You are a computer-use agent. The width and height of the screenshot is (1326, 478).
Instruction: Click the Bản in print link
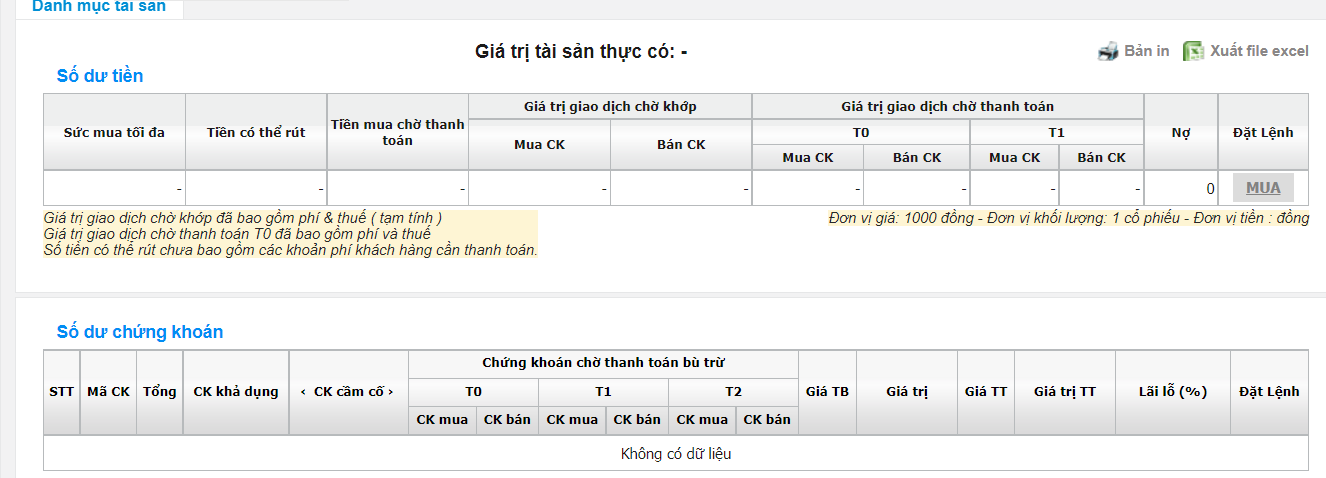(1146, 51)
